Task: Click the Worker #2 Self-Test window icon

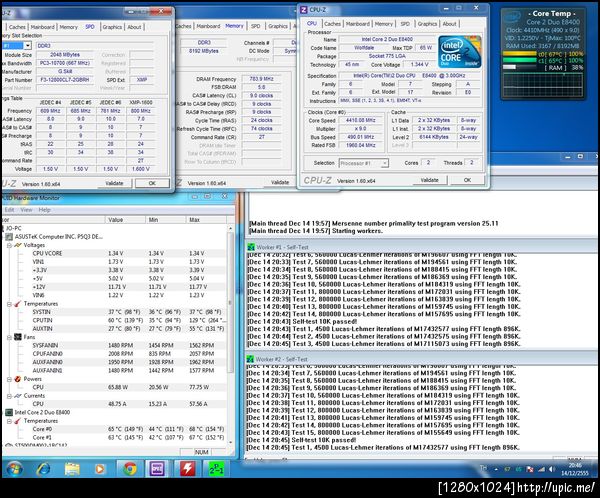Action: pos(250,359)
